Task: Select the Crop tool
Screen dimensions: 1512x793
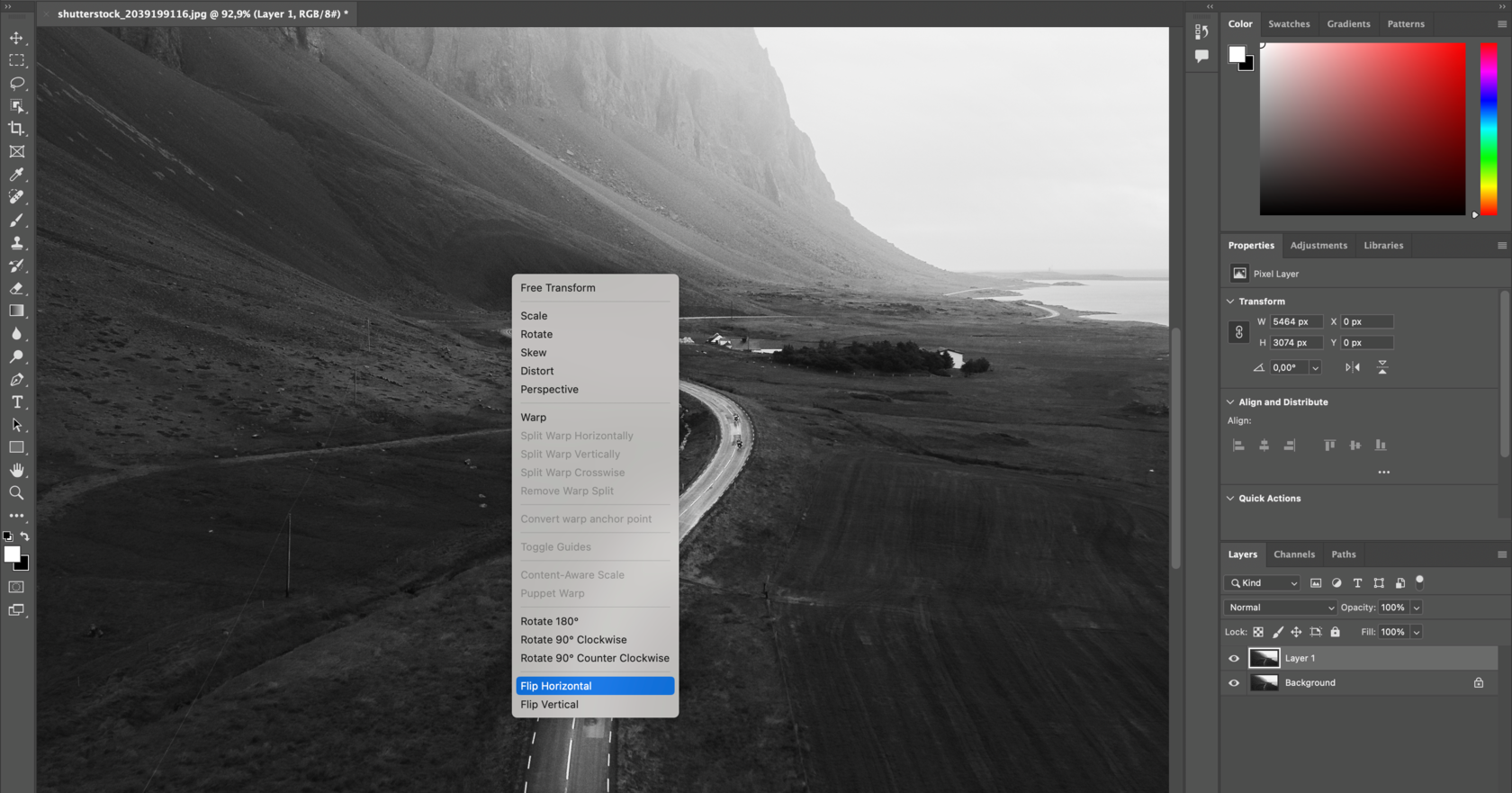Action: point(16,129)
